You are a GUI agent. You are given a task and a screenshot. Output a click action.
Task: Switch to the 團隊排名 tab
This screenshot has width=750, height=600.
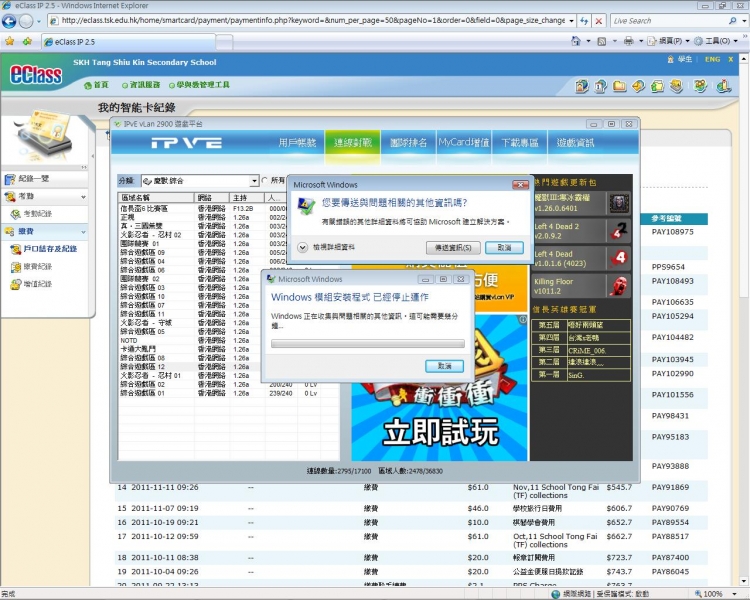tap(408, 143)
